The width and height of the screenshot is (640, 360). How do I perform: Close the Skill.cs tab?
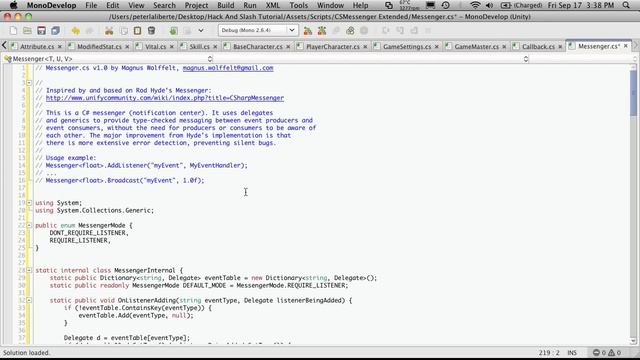(x=215, y=47)
